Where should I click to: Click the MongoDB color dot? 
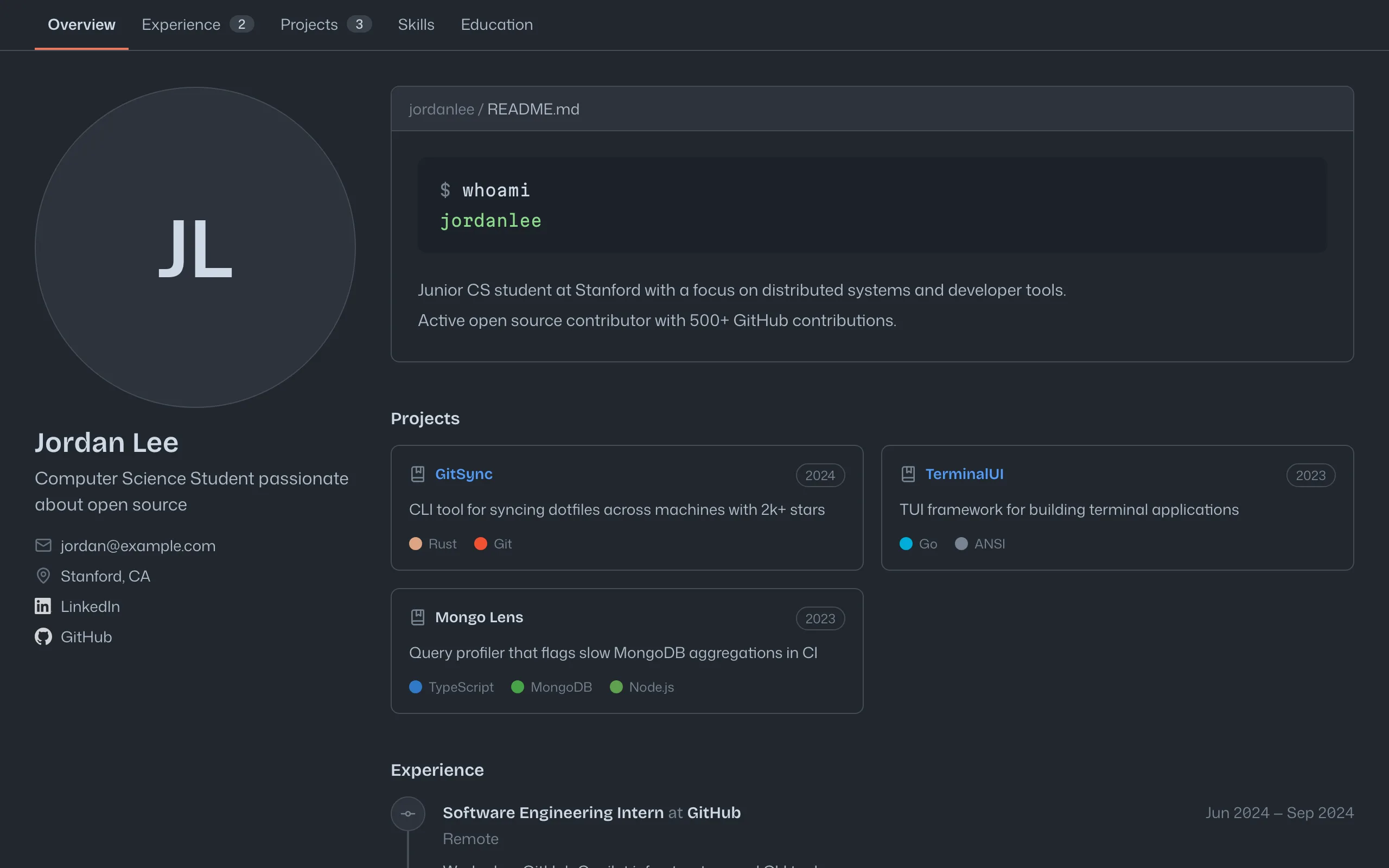coord(518,687)
